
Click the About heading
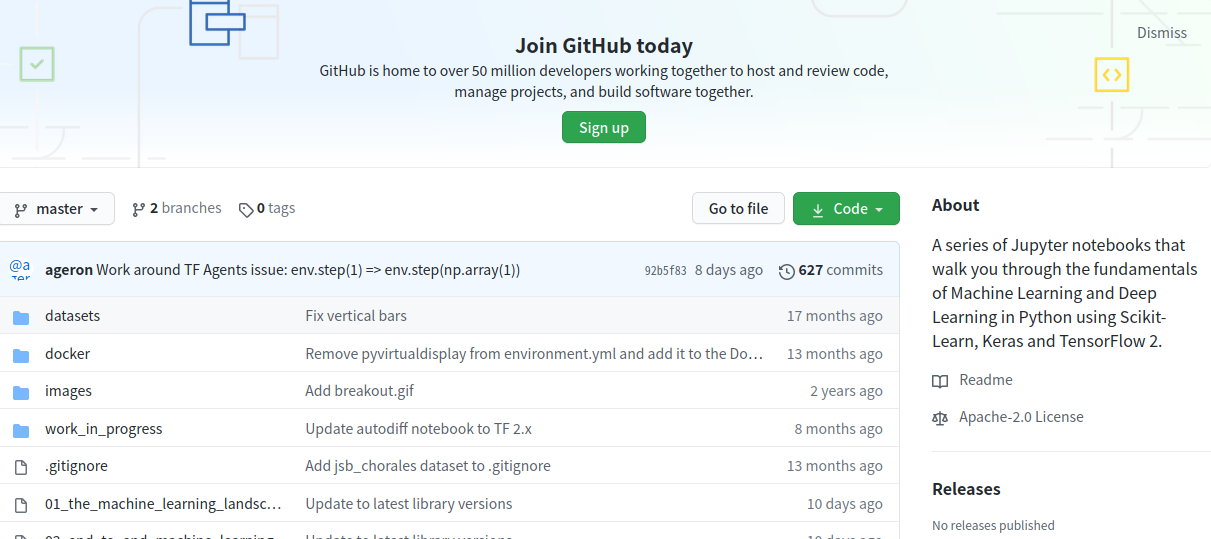click(x=956, y=205)
